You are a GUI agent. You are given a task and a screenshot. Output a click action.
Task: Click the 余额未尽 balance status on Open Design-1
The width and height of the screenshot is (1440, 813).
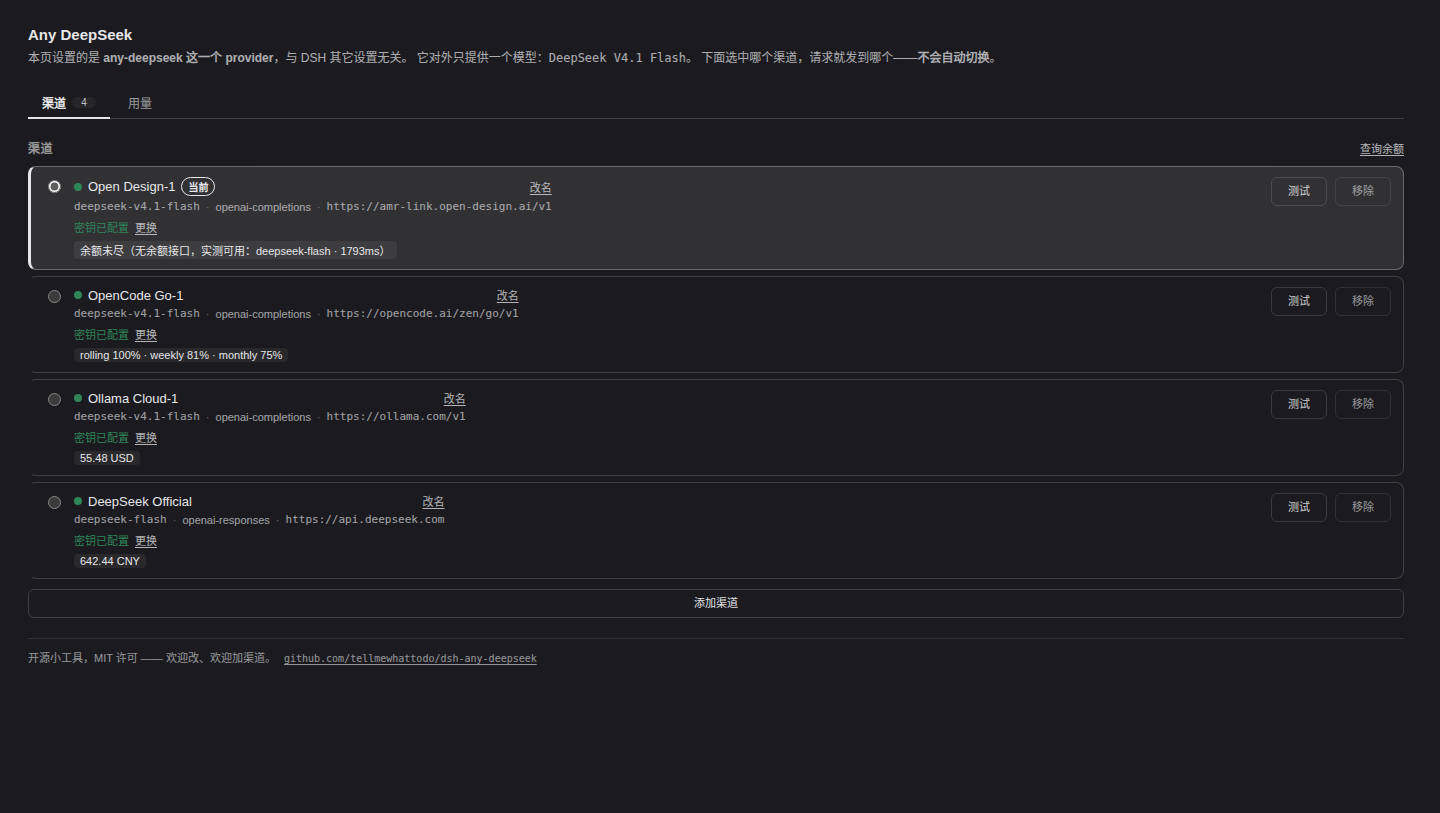[x=235, y=251]
